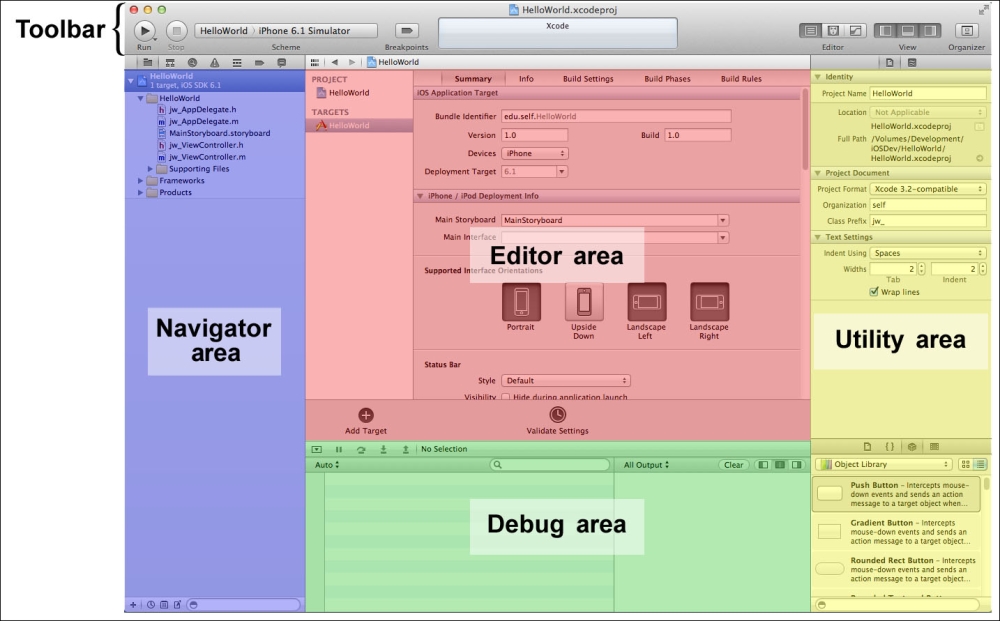The image size is (1000, 621).
Task: Show the Project navigator
Action: point(147,62)
